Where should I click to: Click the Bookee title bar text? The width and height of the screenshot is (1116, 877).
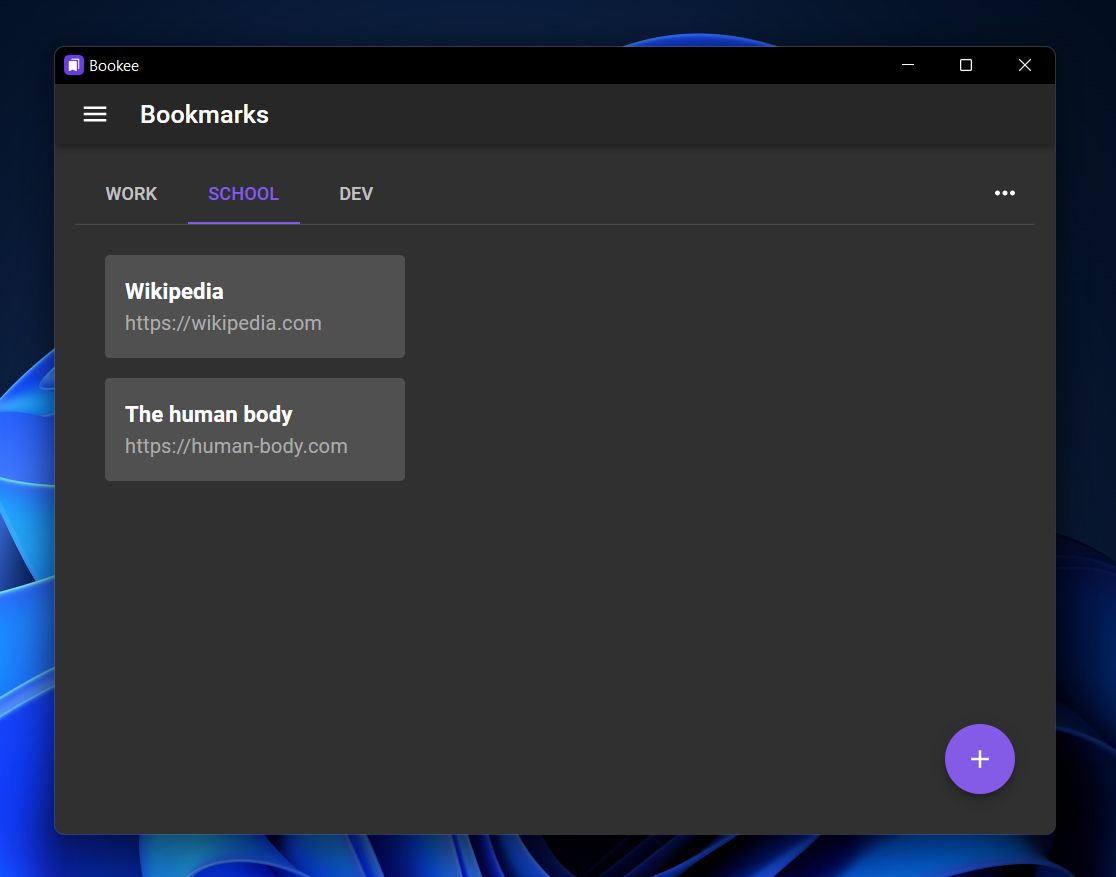click(113, 66)
